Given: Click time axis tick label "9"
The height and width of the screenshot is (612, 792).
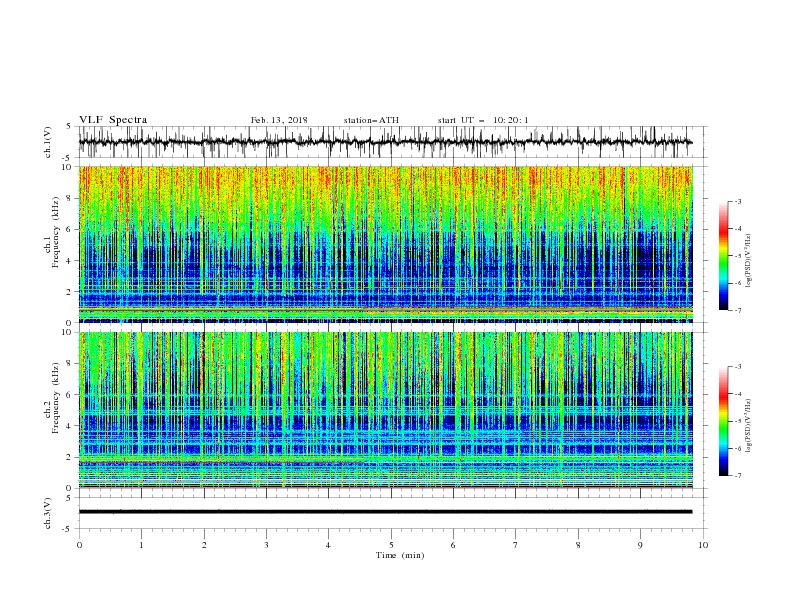Looking at the screenshot, I should pyautogui.click(x=640, y=545).
